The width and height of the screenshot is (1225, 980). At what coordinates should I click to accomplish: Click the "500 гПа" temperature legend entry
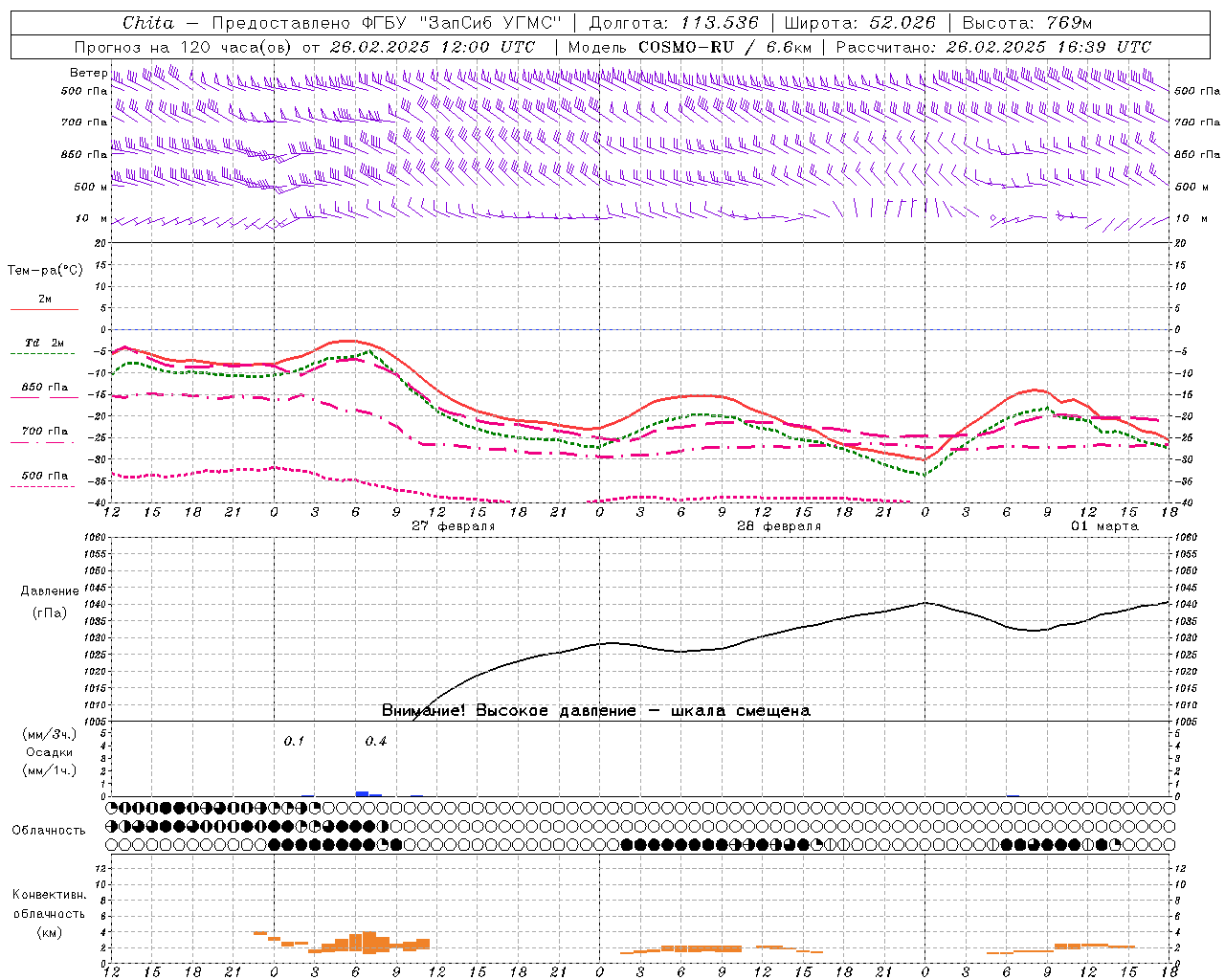45,476
